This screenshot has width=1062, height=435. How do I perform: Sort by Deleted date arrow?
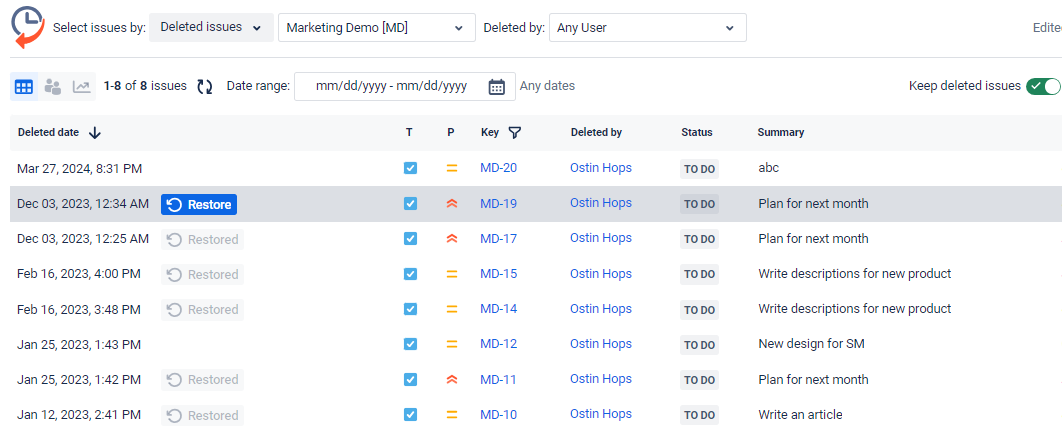tap(95, 132)
